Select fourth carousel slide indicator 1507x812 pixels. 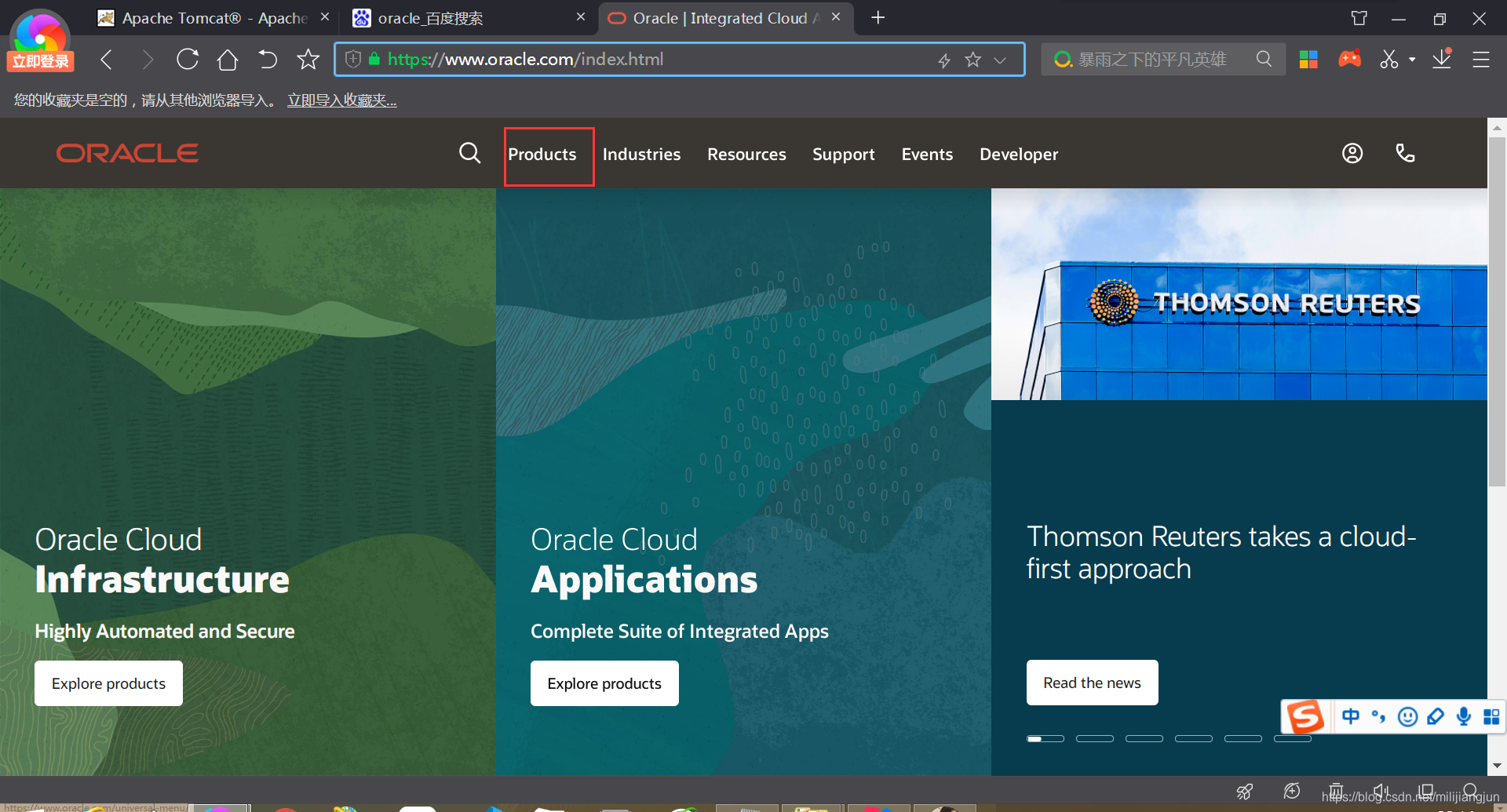pyautogui.click(x=1194, y=738)
